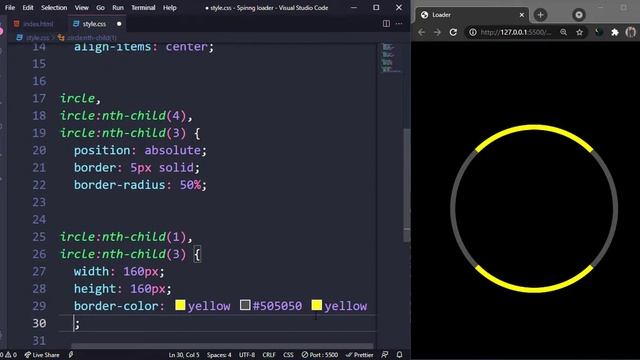Open the notifications bell
The height and width of the screenshot is (360, 640).
[400, 355]
